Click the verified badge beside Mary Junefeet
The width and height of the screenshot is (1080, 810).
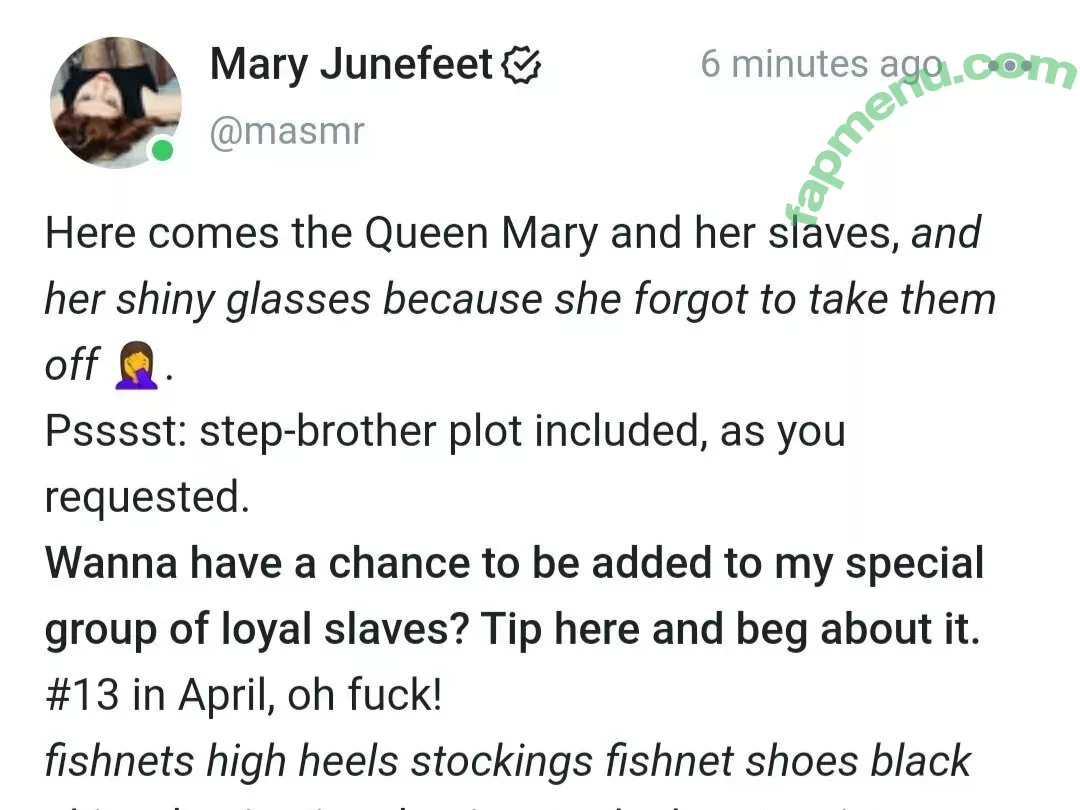pyautogui.click(x=521, y=65)
